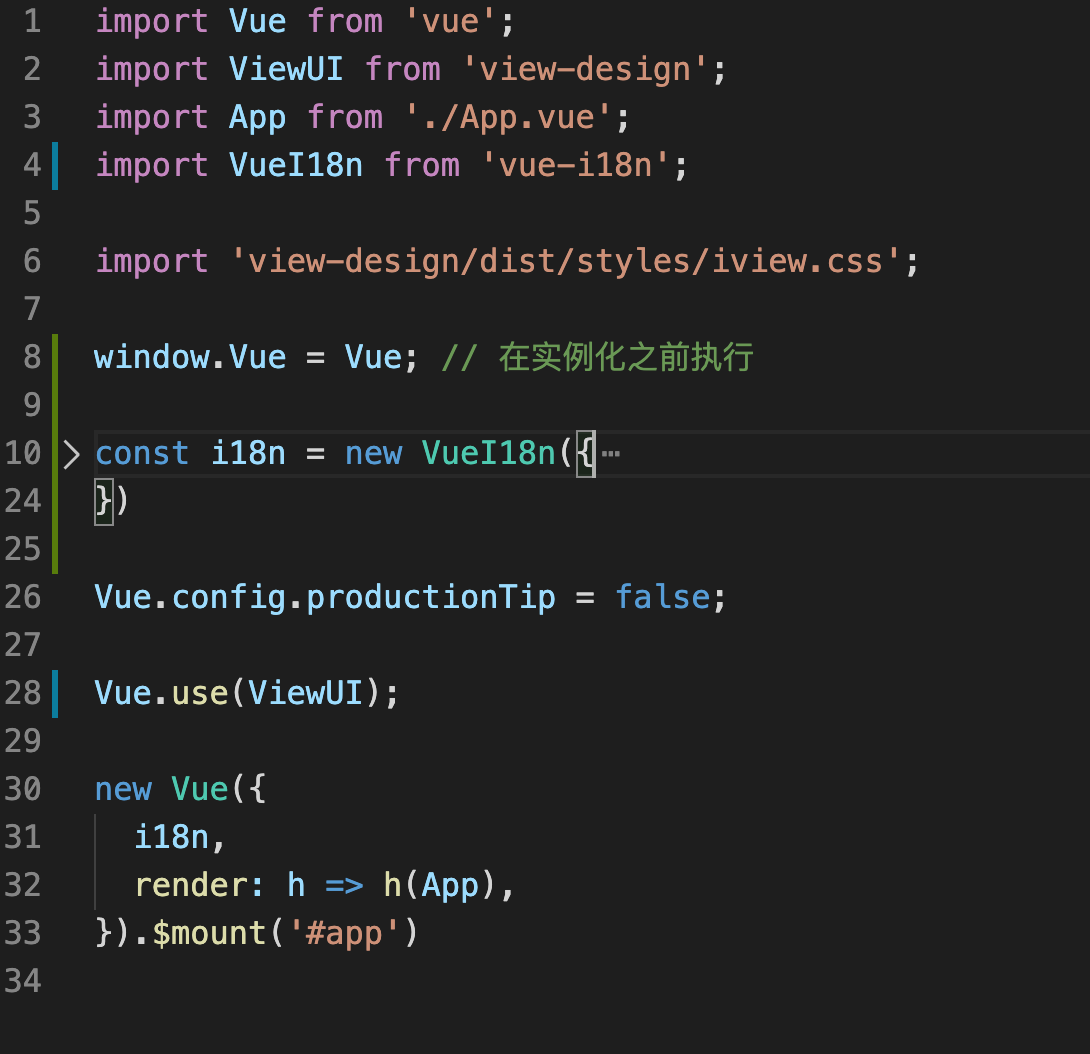This screenshot has width=1090, height=1054.
Task: Click the blue change indicator beside line 4
Action: coord(57,164)
